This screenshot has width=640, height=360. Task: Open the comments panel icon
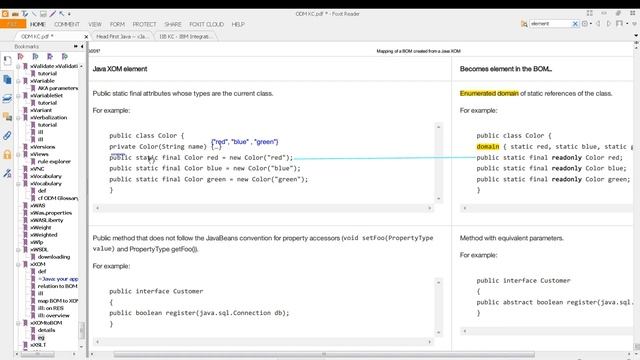coord(7,117)
